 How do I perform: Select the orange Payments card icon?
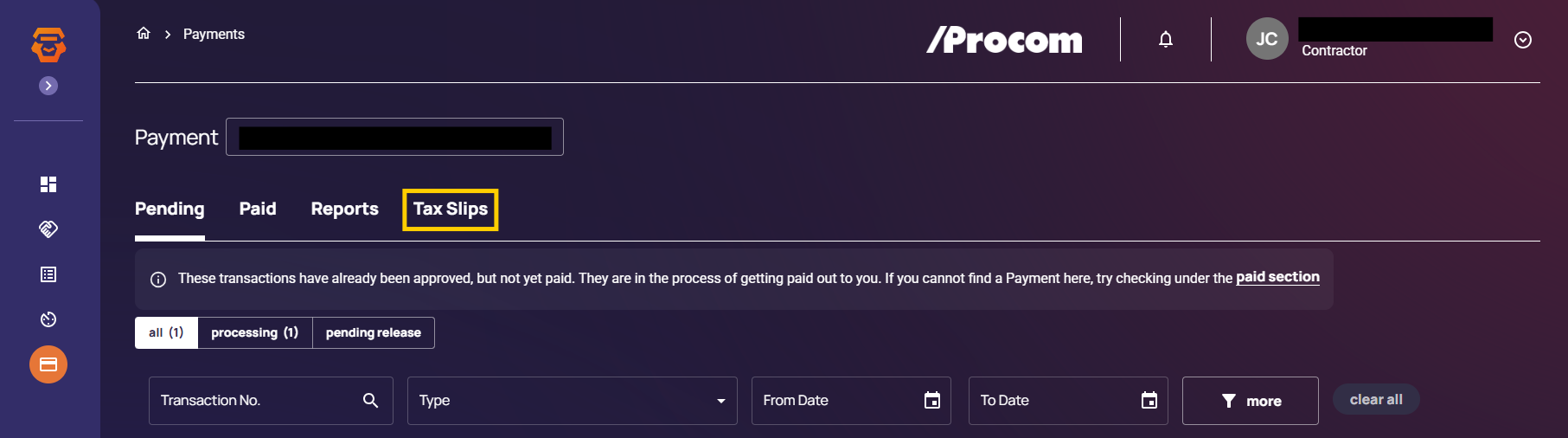click(x=48, y=364)
